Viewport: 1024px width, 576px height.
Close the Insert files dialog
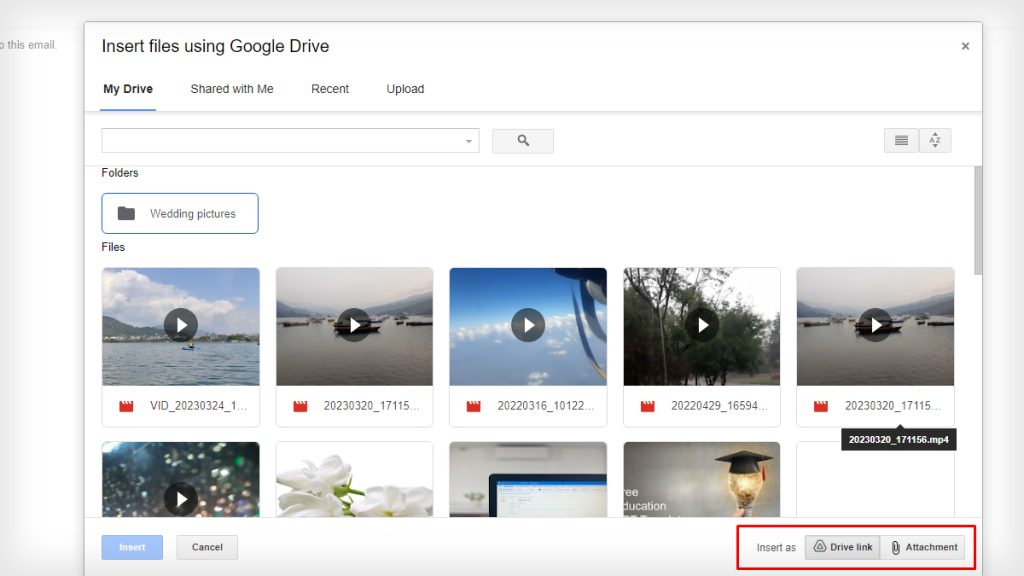pos(965,45)
